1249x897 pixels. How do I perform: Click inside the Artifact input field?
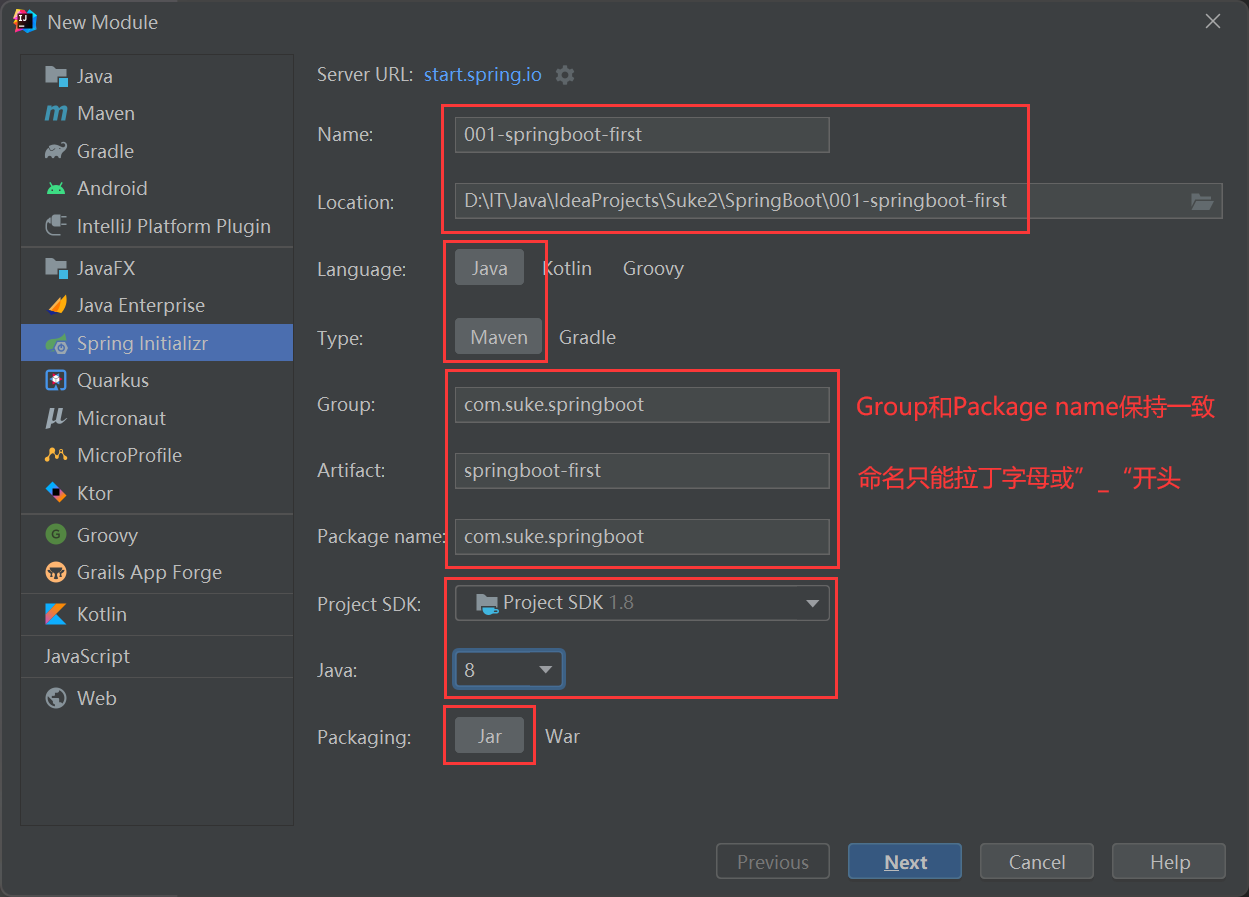pyautogui.click(x=641, y=470)
